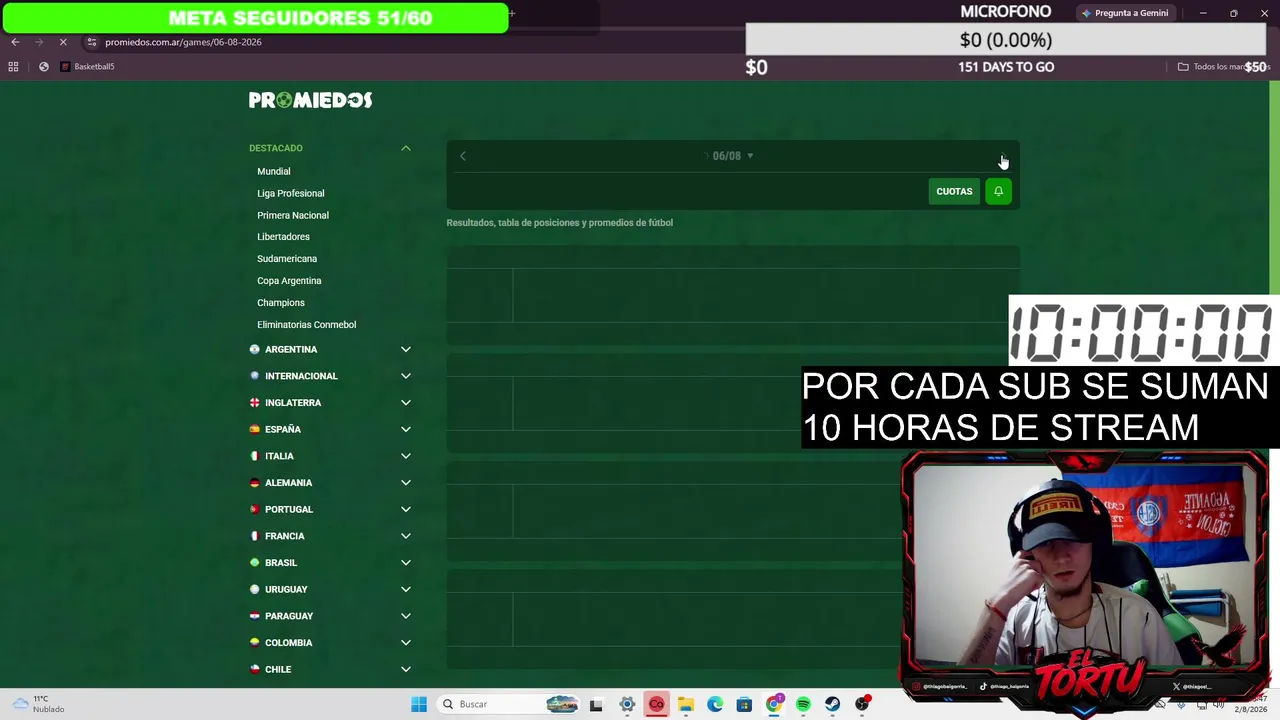Open Liga Profesional in the sidebar

(x=291, y=193)
